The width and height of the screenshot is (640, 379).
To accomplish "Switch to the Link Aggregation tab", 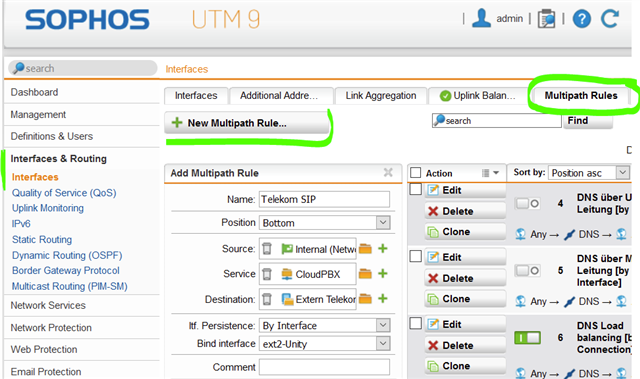I will pyautogui.click(x=381, y=95).
